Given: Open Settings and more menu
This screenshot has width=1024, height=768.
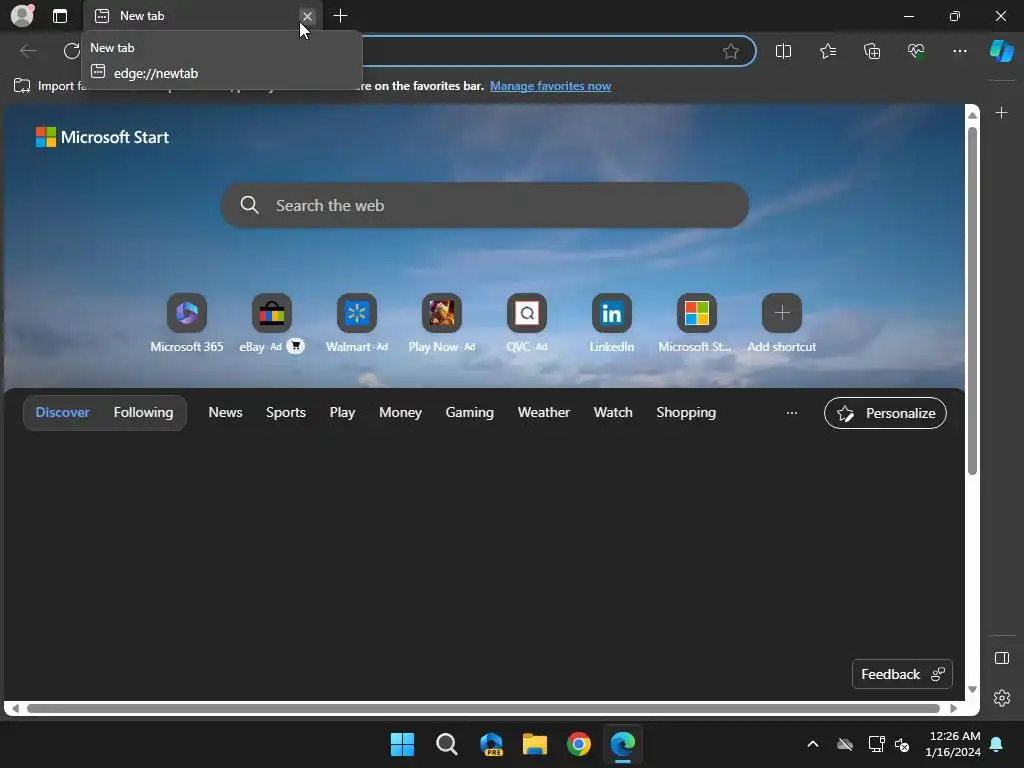Looking at the screenshot, I should pos(959,51).
